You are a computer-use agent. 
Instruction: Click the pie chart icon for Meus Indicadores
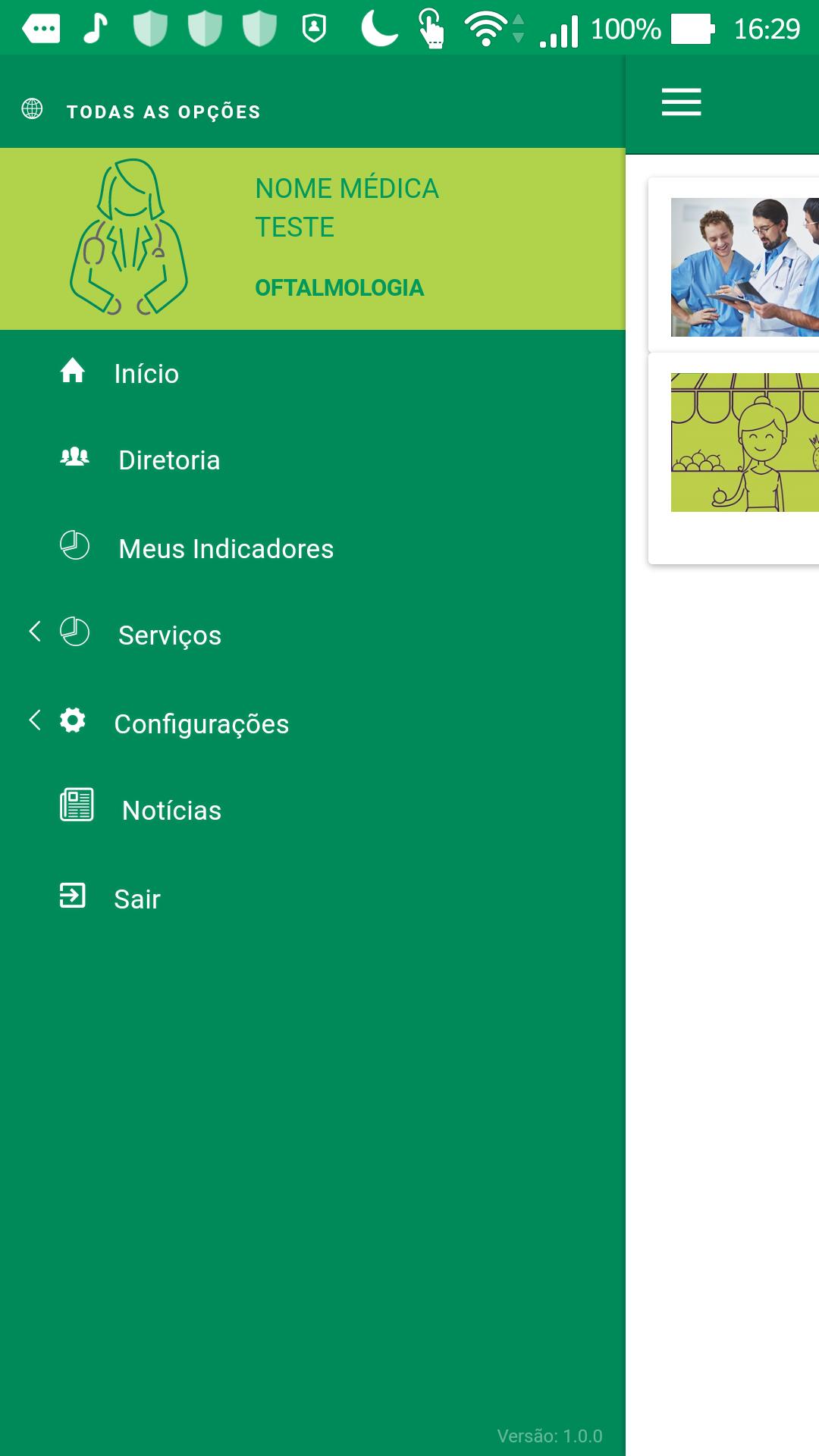tap(74, 545)
